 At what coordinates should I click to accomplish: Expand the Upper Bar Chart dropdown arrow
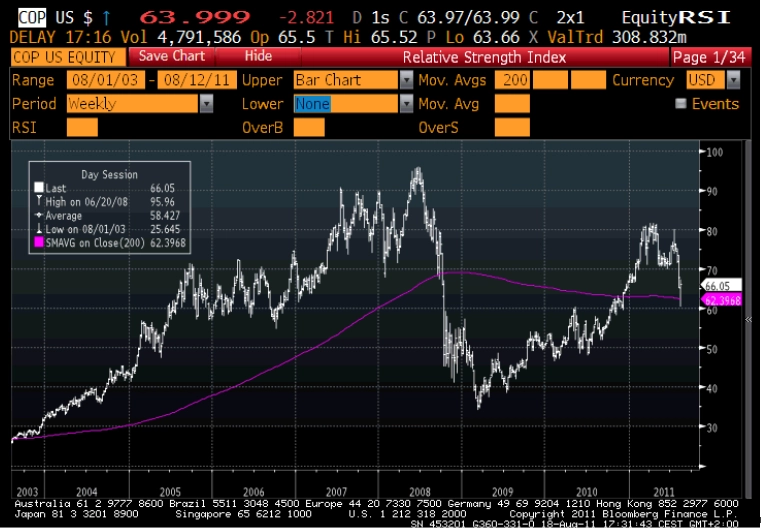pos(406,80)
